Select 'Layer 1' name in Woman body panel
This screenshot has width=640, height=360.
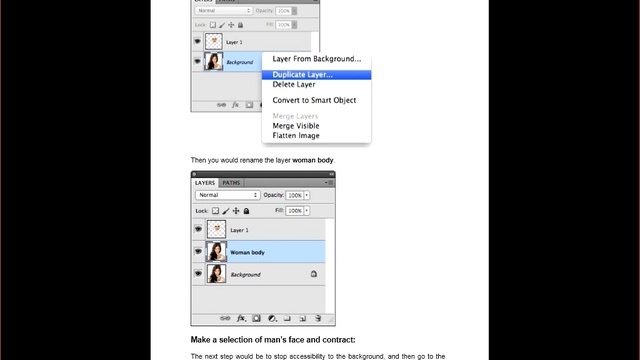click(x=239, y=230)
